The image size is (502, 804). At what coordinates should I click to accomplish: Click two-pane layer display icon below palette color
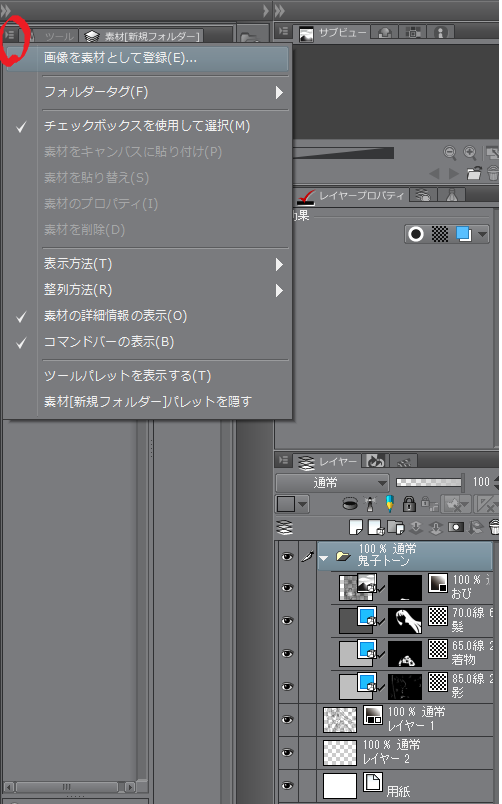[x=286, y=527]
